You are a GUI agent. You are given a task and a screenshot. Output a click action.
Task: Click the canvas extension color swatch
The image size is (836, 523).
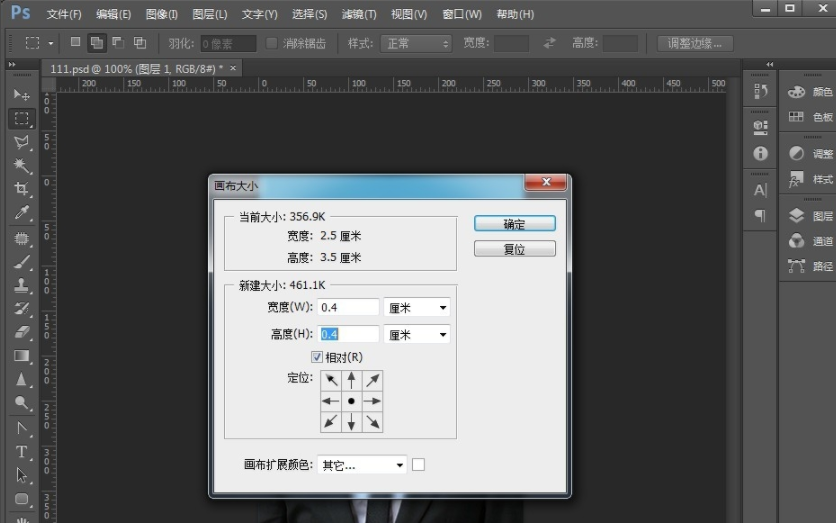[x=419, y=465]
